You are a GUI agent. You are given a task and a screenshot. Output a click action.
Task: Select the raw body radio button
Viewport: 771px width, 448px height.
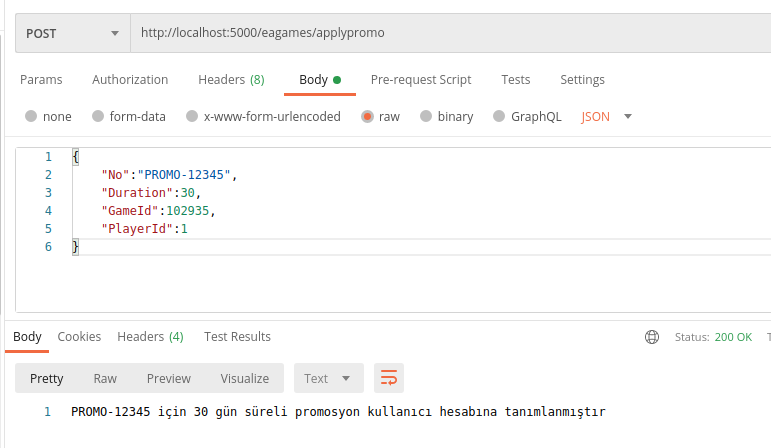coord(367,116)
